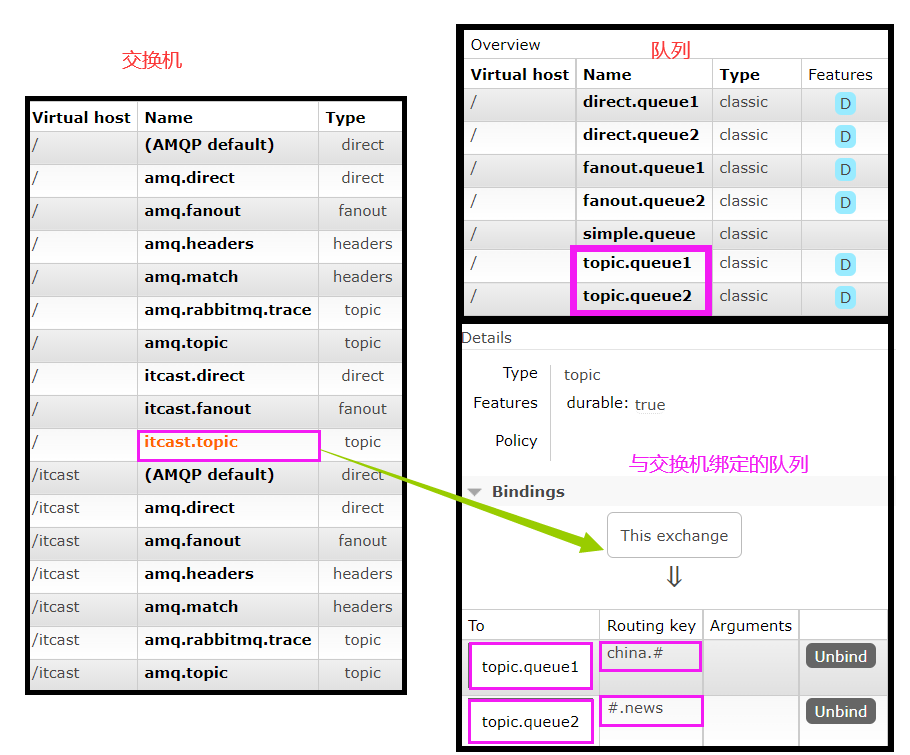Viewport: 910px width, 755px height.
Task: Open topic.queue1 in the bindings table
Action: (x=530, y=667)
